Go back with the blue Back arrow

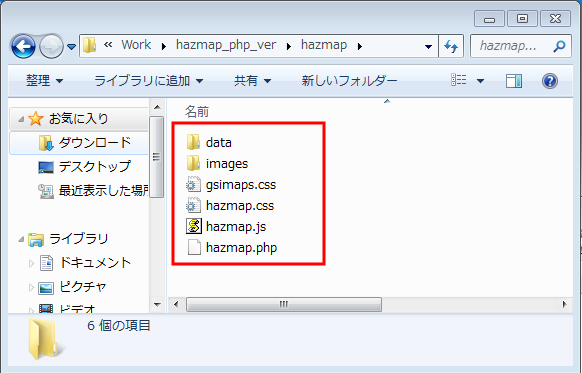tap(23, 46)
